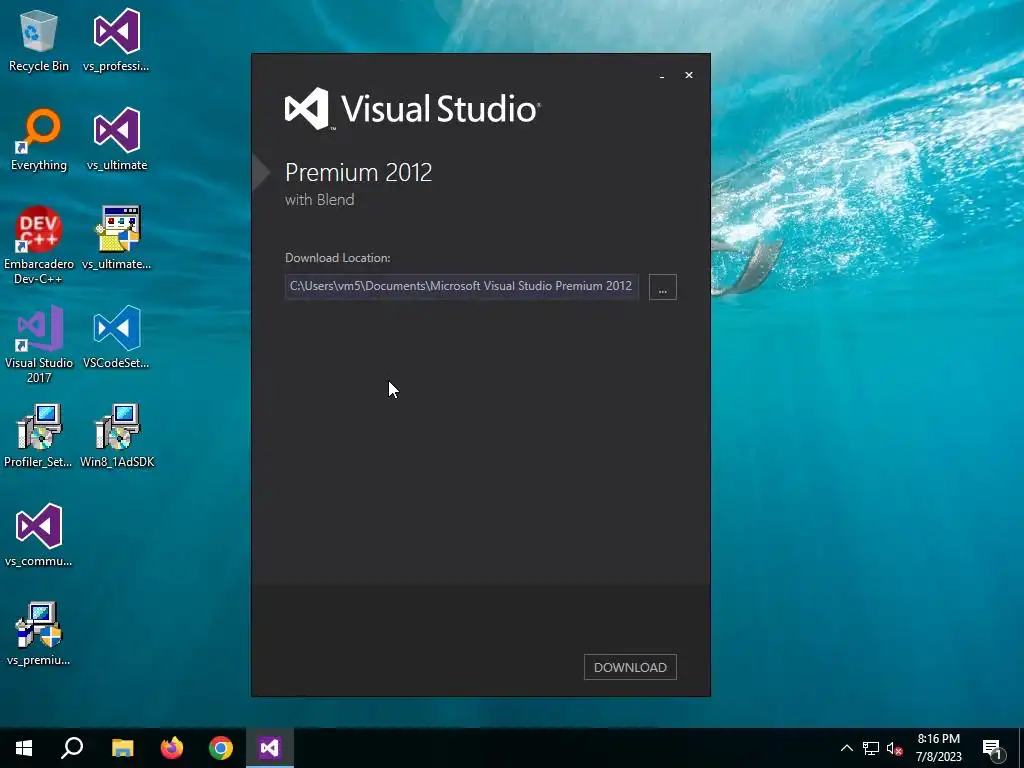
Task: Select the Visual Studio 2017 shortcut
Action: click(x=39, y=344)
